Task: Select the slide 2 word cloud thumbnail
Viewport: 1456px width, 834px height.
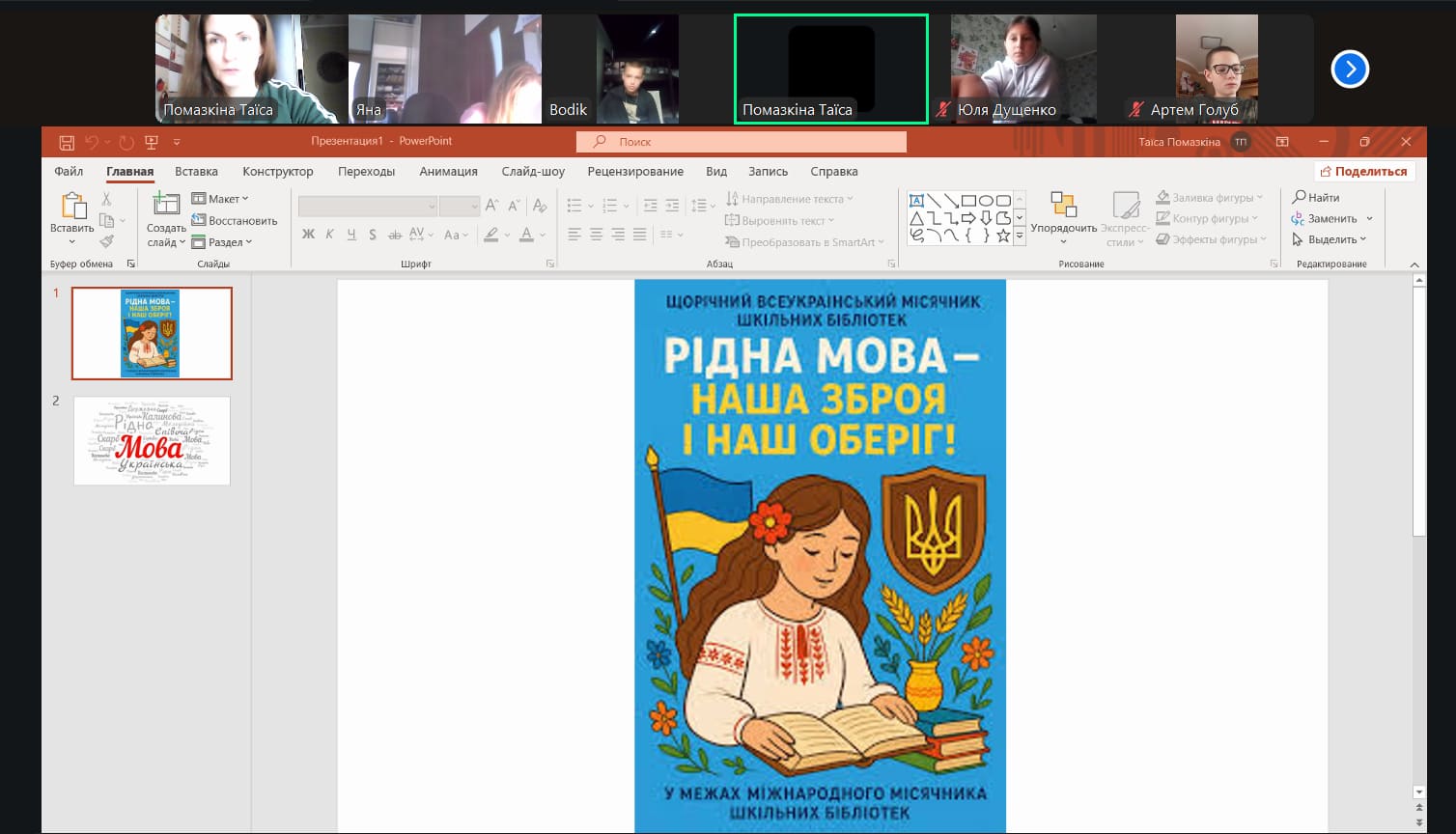Action: tap(152, 441)
